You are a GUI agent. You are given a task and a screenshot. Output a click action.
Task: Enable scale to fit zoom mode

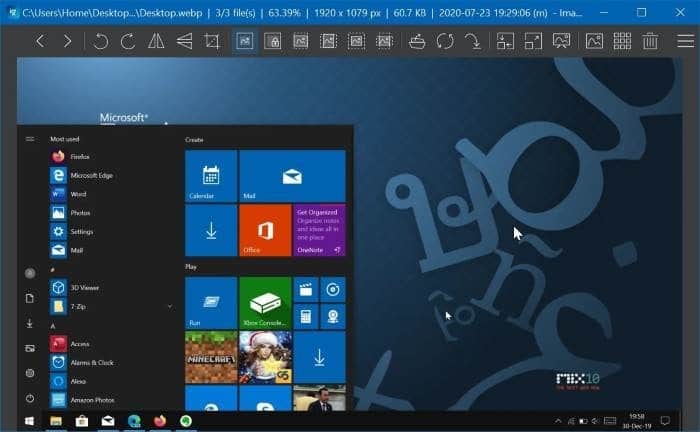point(356,41)
